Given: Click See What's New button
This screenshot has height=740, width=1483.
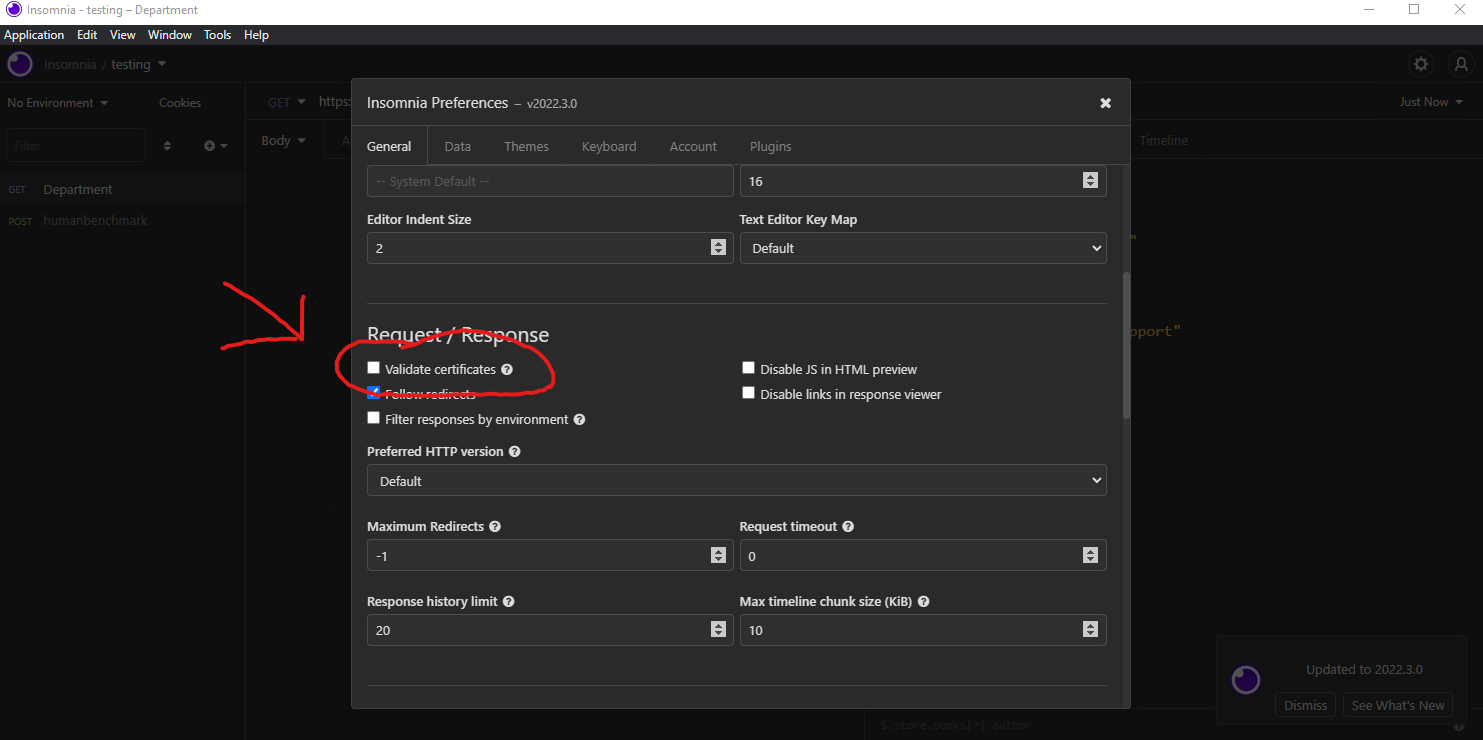Looking at the screenshot, I should point(1398,705).
